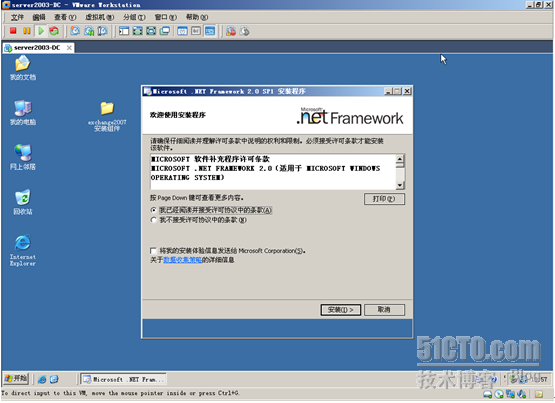The height and width of the screenshot is (403, 555).
Task: Select accept license agreement radio button
Action: [153, 210]
